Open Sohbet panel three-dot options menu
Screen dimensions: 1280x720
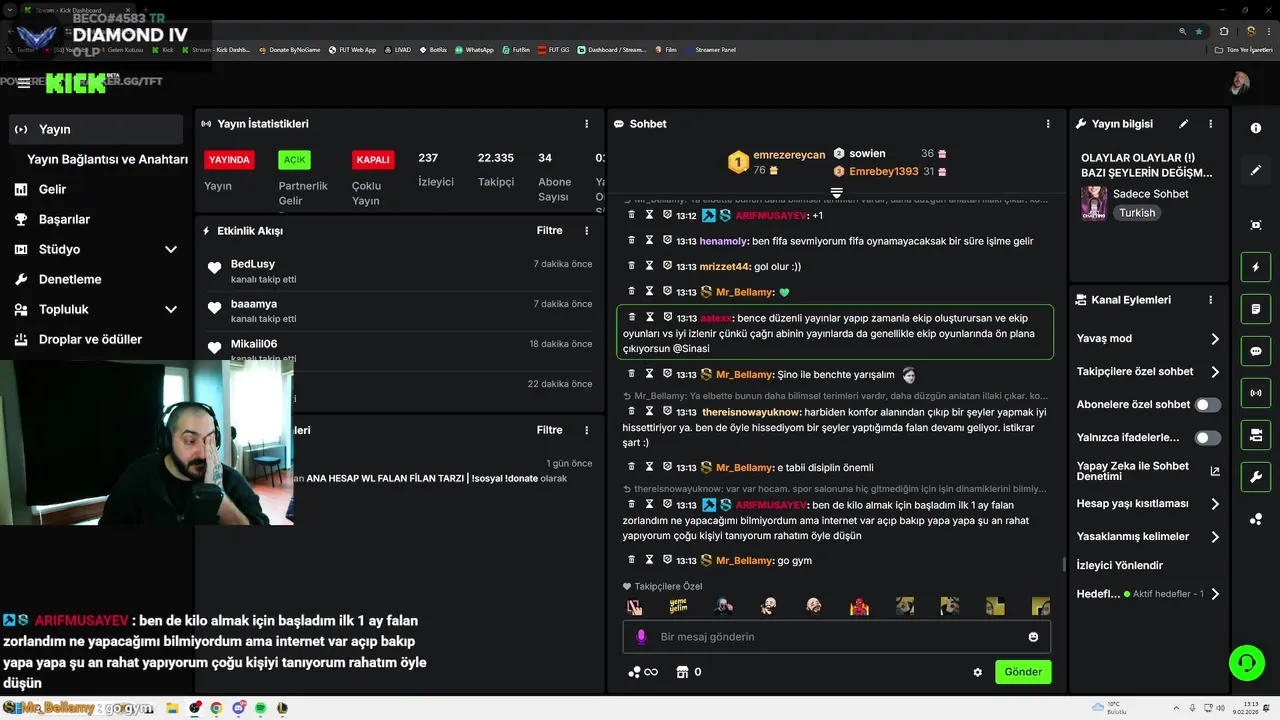pyautogui.click(x=1048, y=124)
